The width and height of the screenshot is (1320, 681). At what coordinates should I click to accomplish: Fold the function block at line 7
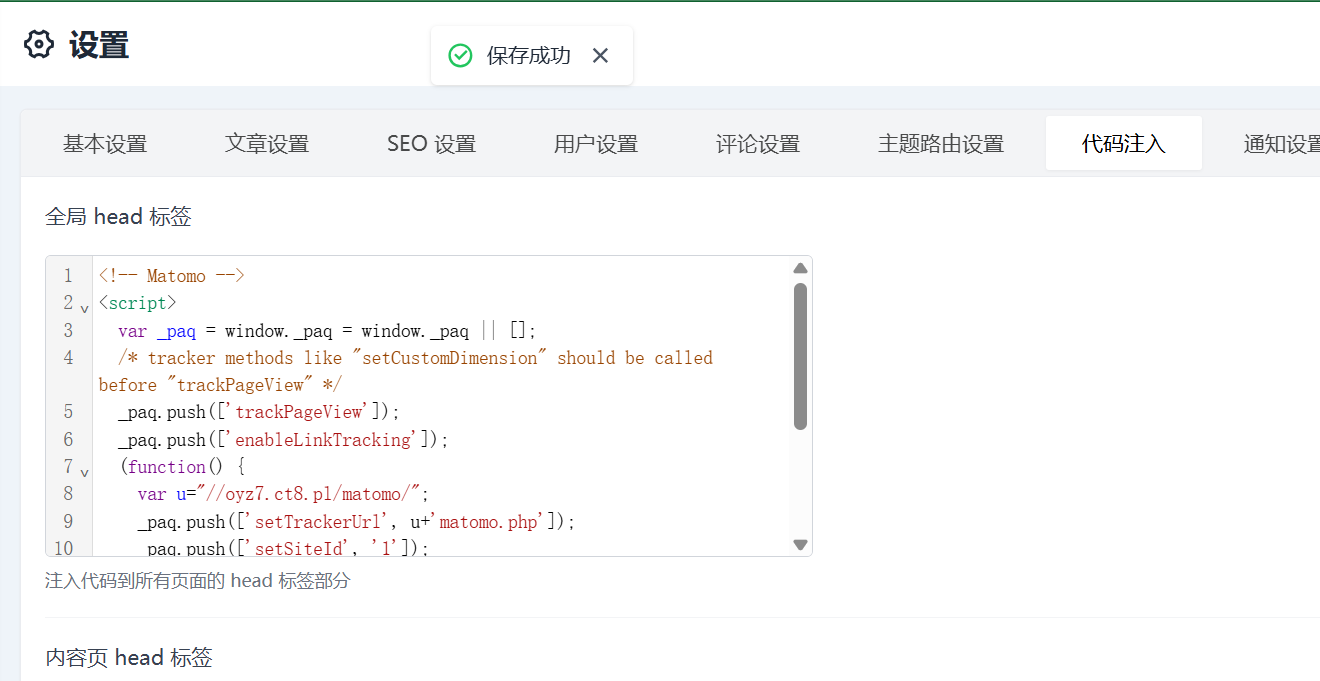[x=84, y=472]
